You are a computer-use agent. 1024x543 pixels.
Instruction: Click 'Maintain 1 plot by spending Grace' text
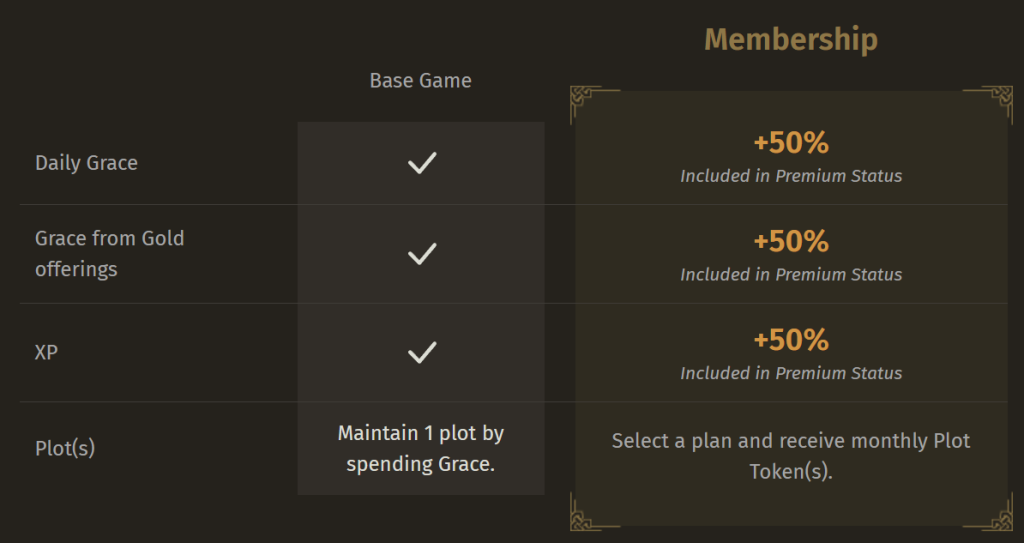click(421, 448)
